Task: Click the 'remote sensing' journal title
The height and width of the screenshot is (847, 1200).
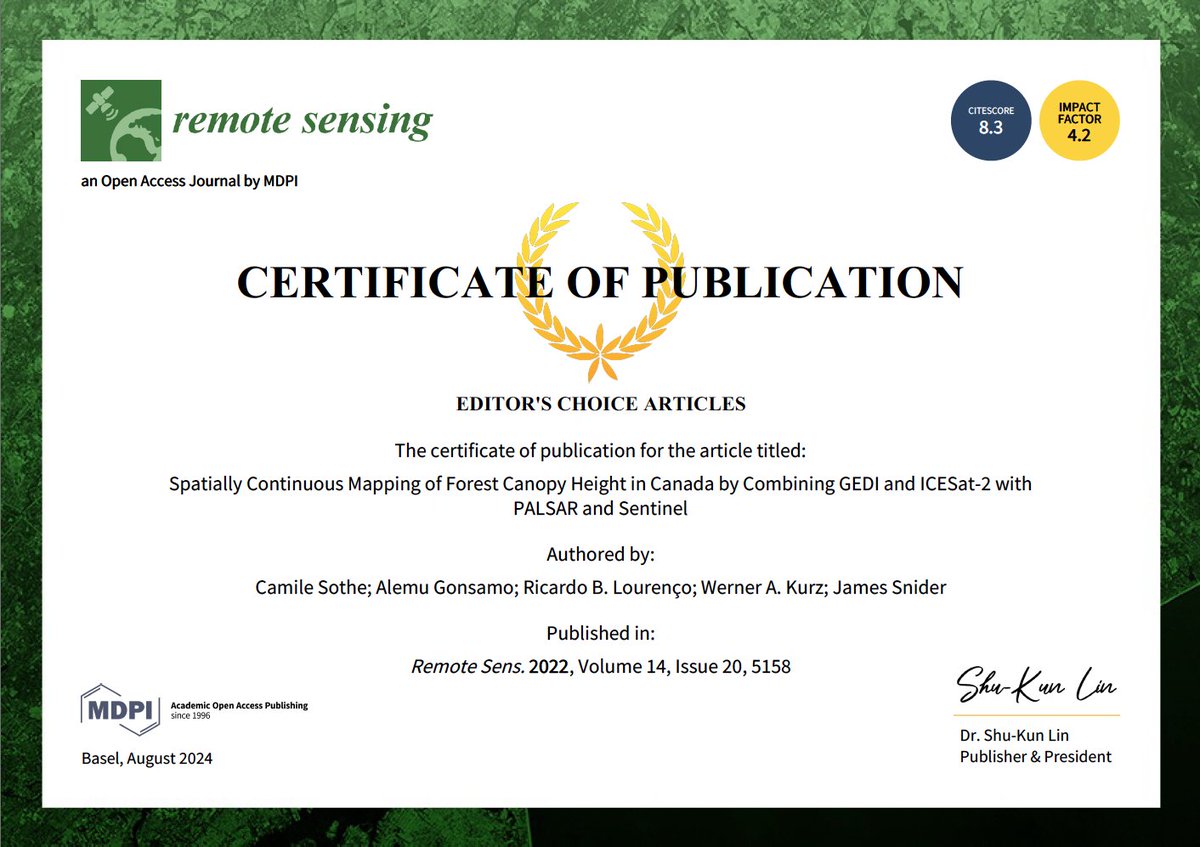Action: point(302,120)
